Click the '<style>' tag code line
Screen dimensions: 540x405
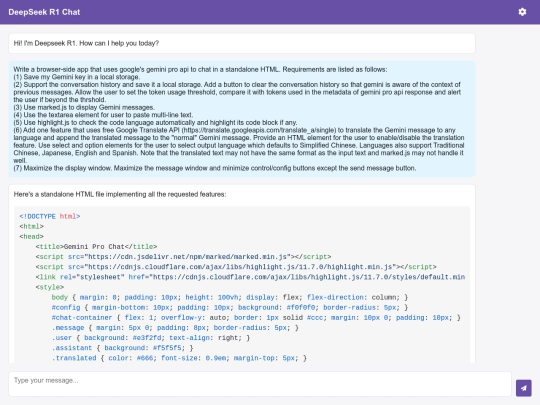tap(50, 287)
